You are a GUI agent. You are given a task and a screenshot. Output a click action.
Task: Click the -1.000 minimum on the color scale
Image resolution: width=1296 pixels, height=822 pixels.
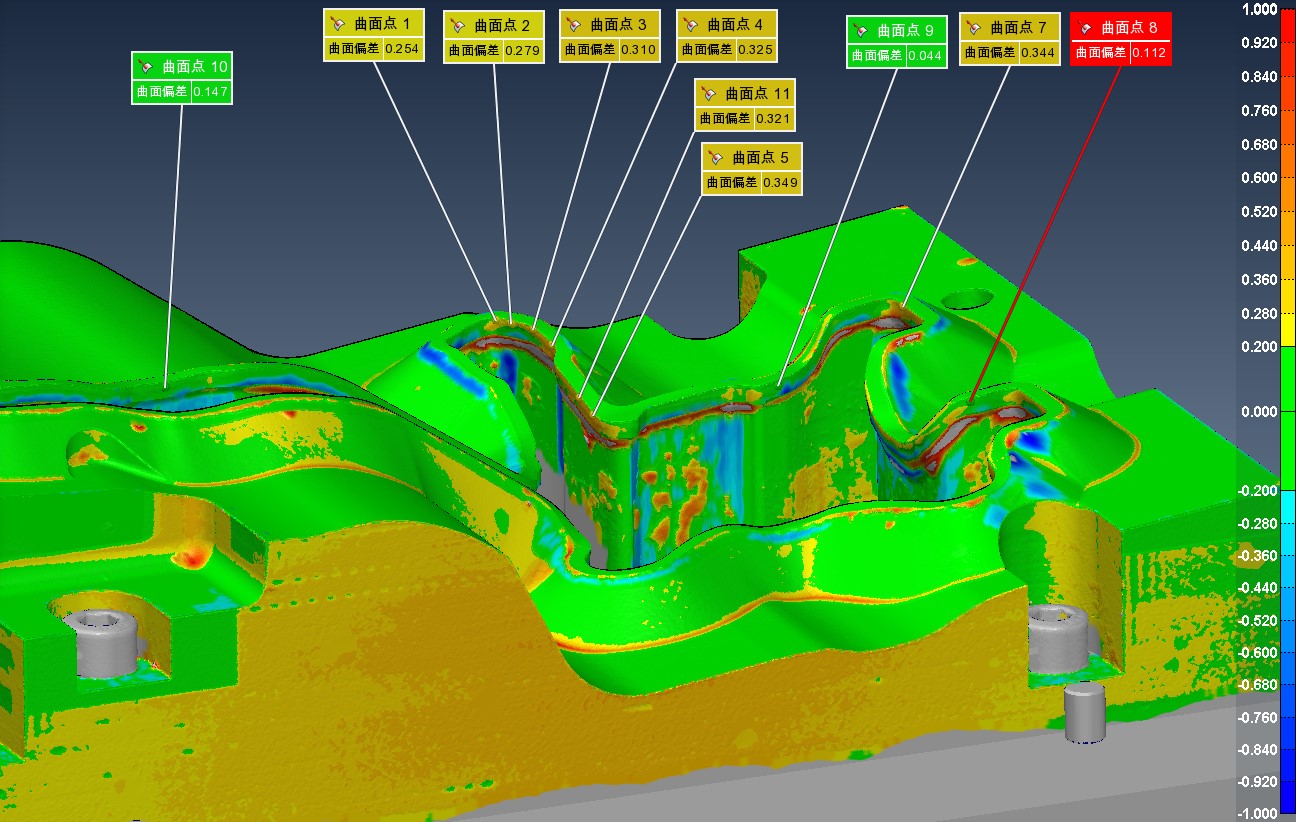(x=1260, y=814)
